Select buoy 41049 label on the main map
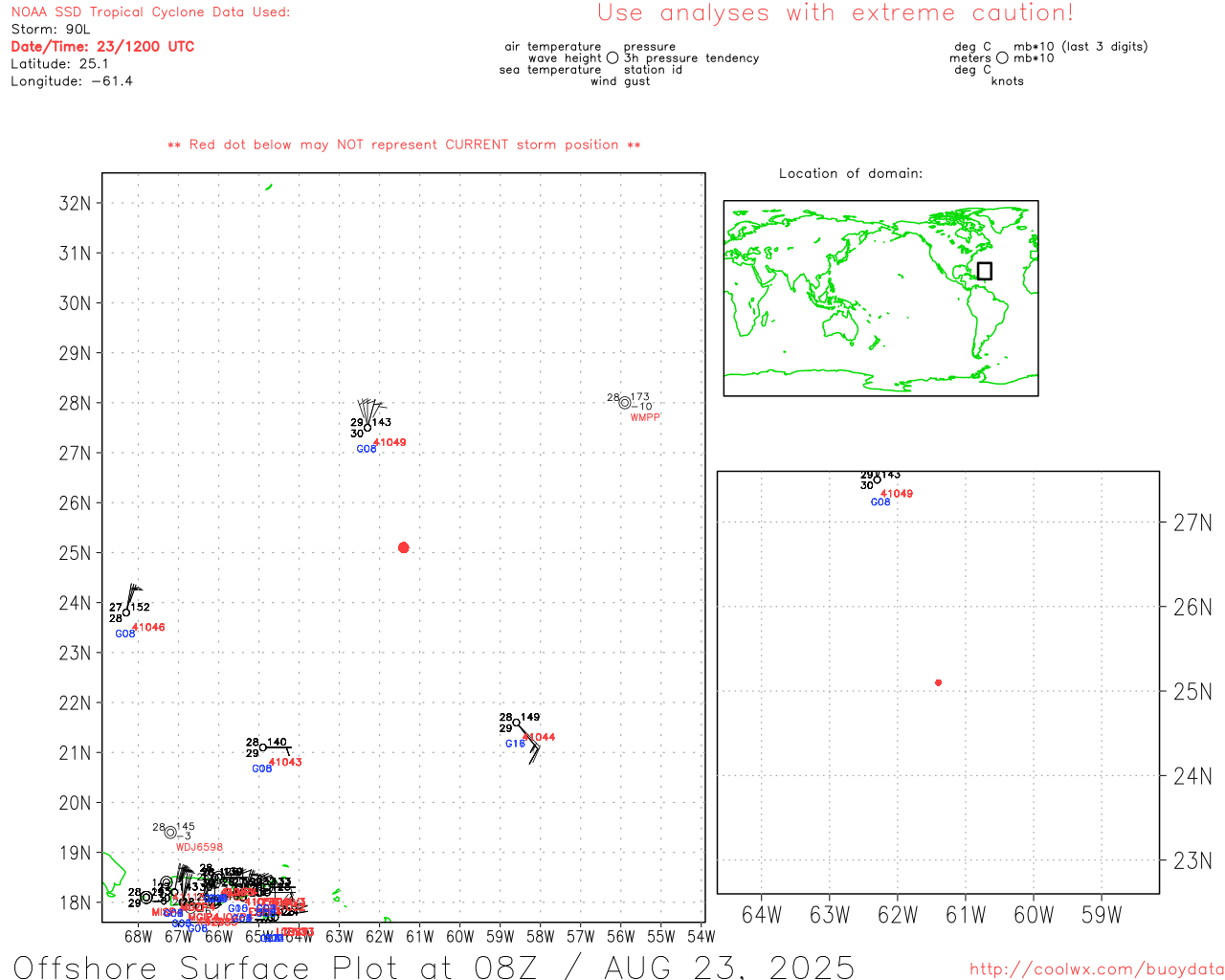This screenshot has height=980, width=1225. 390,442
